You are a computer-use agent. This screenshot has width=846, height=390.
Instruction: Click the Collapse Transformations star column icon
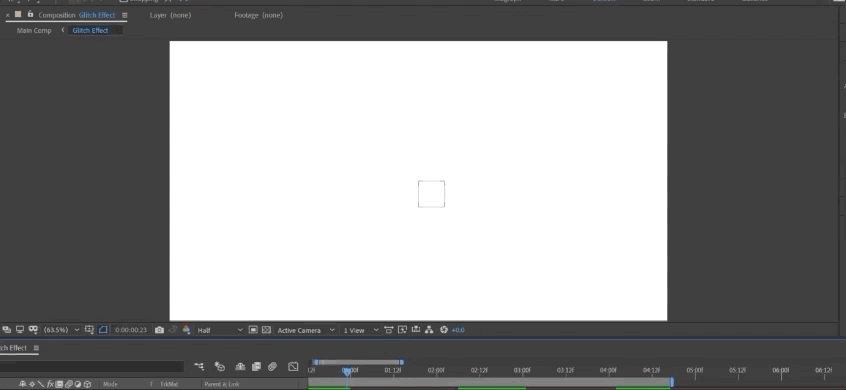[32, 385]
